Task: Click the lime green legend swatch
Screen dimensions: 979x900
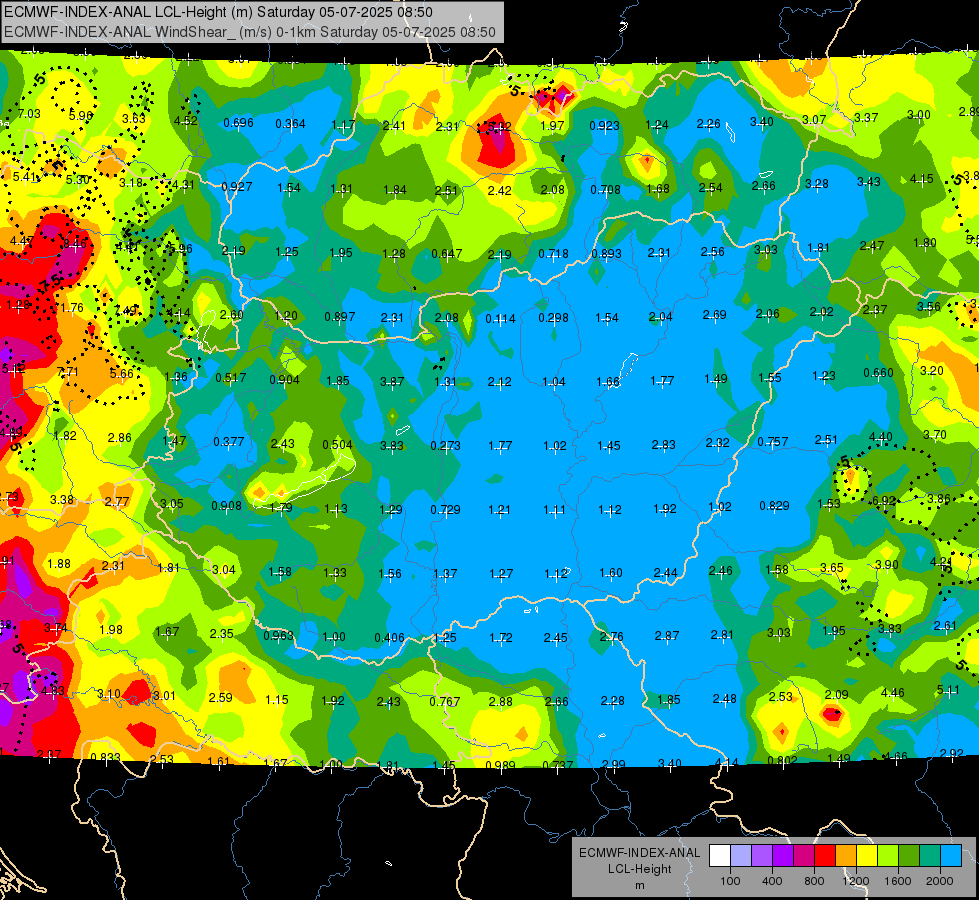Action: [888, 856]
